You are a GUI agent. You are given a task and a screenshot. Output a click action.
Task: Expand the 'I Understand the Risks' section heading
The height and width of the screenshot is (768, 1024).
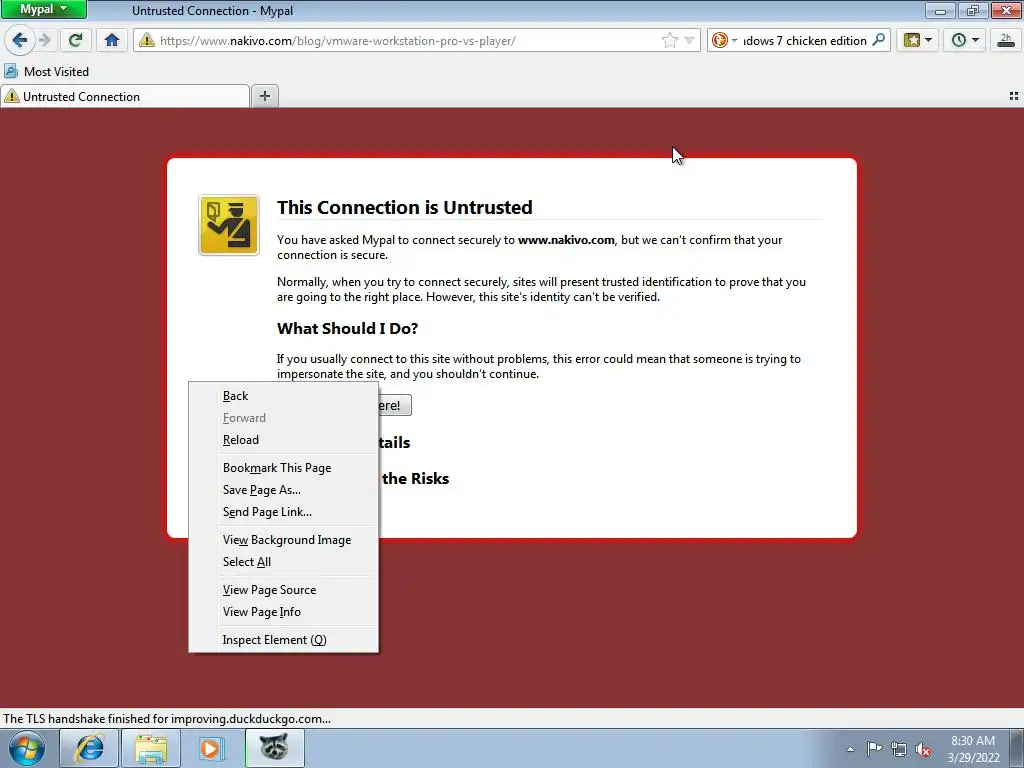(x=415, y=479)
